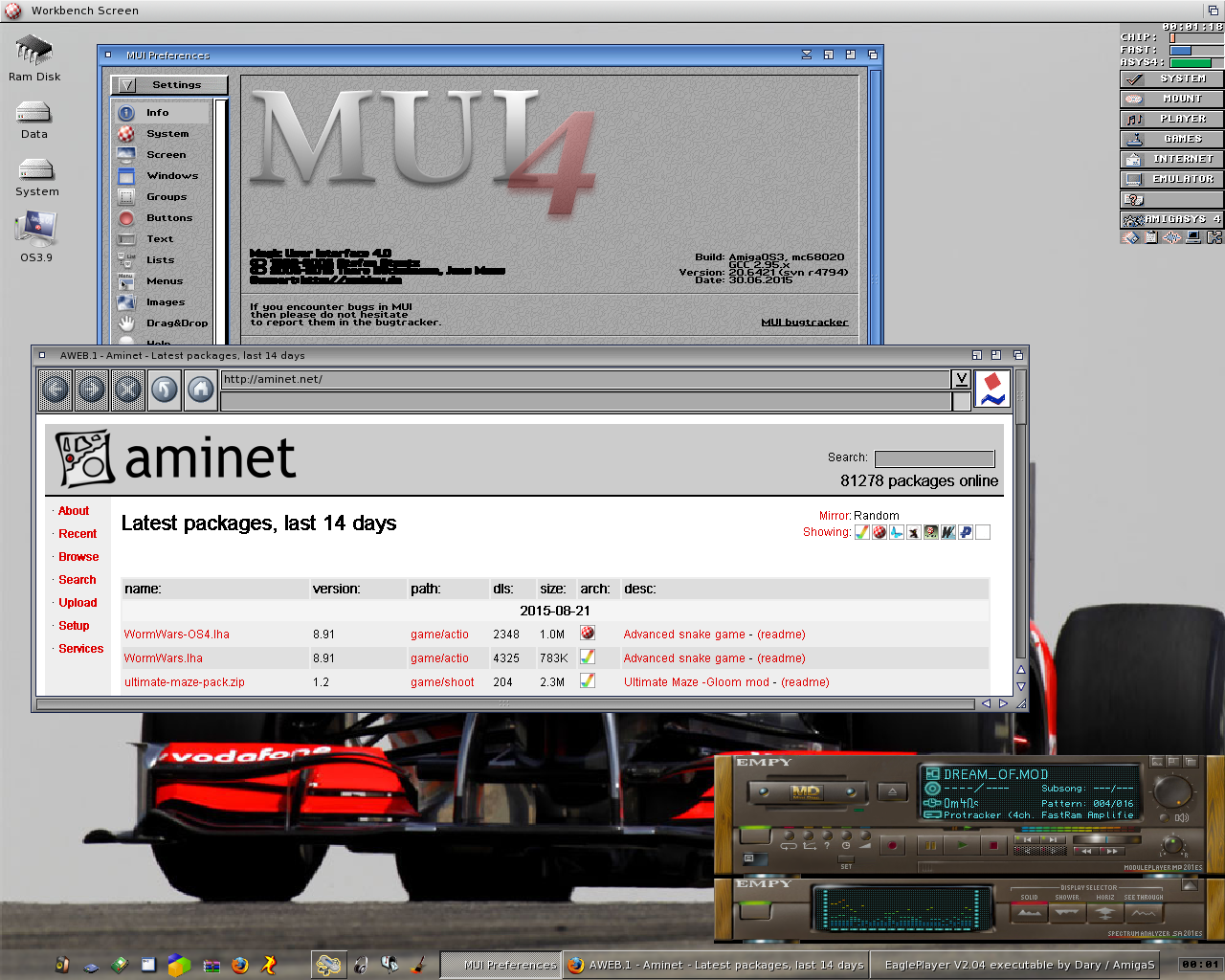Open the Recent link on aminet
The width and height of the screenshot is (1225, 980).
click(x=78, y=534)
